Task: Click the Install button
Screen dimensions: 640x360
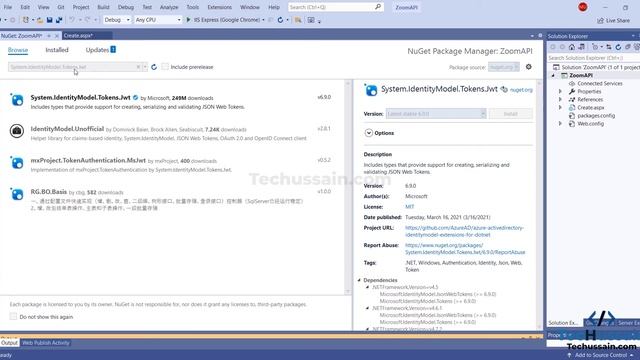Action: [x=510, y=113]
